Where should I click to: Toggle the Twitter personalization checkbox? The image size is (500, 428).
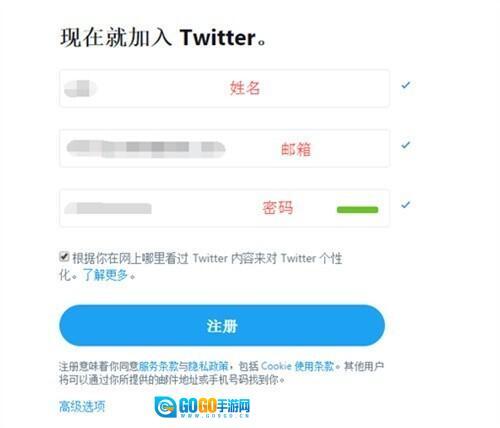pos(64,257)
